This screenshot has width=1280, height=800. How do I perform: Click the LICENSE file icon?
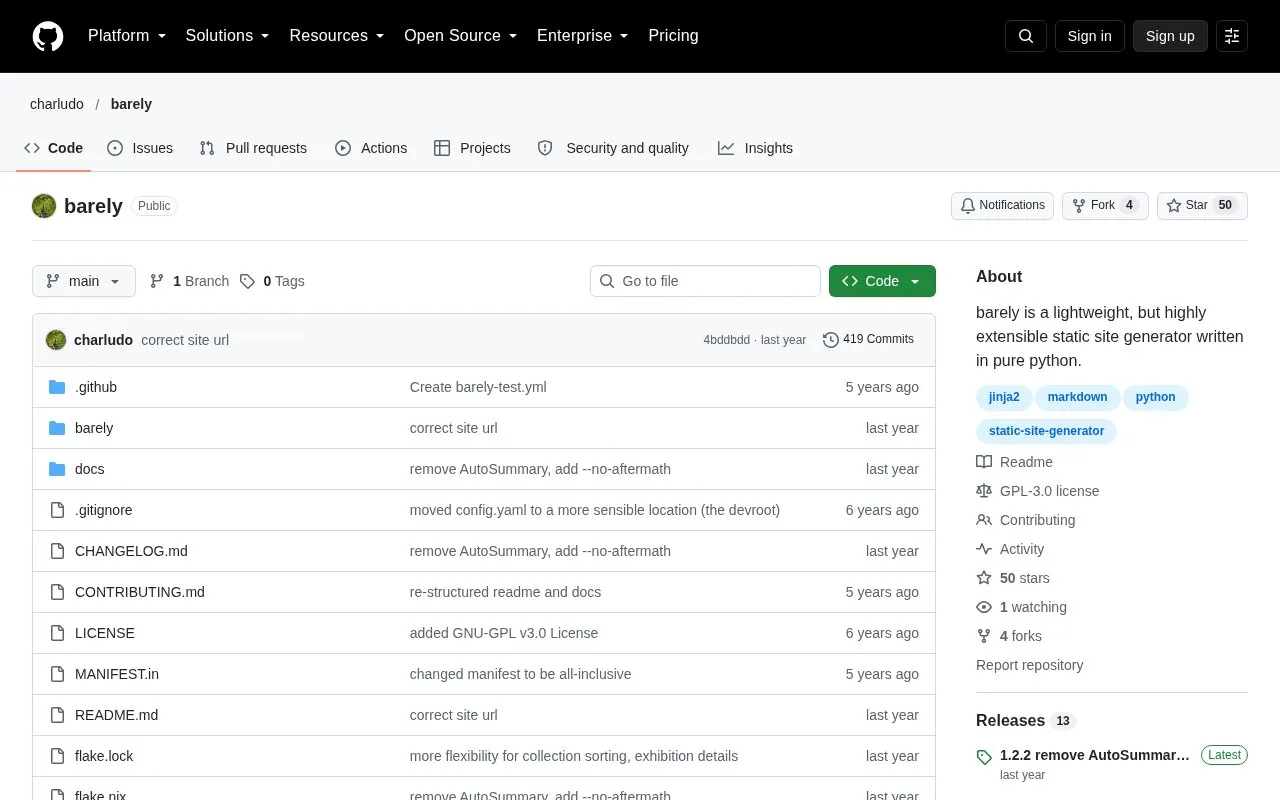point(57,633)
